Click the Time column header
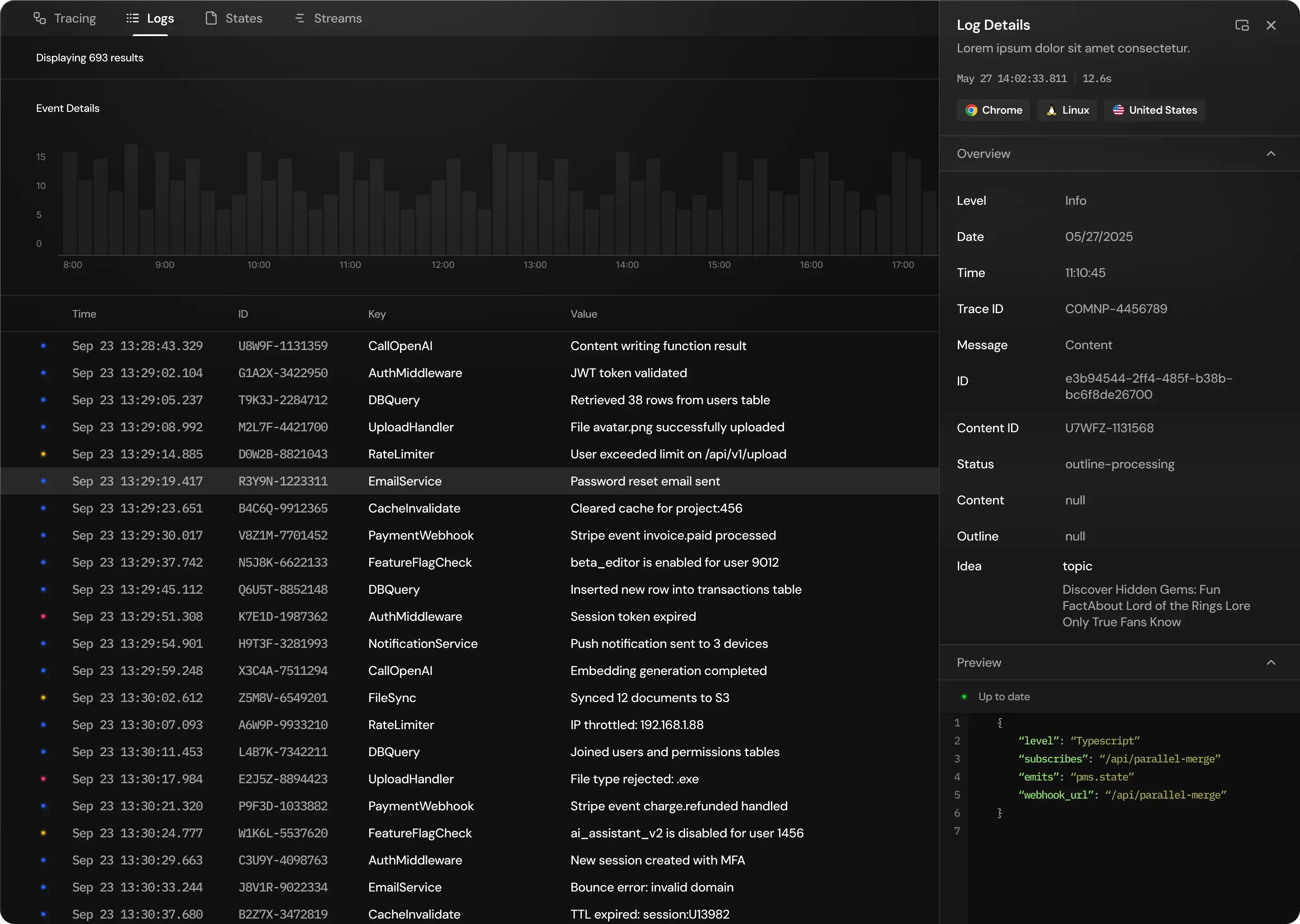 point(84,314)
